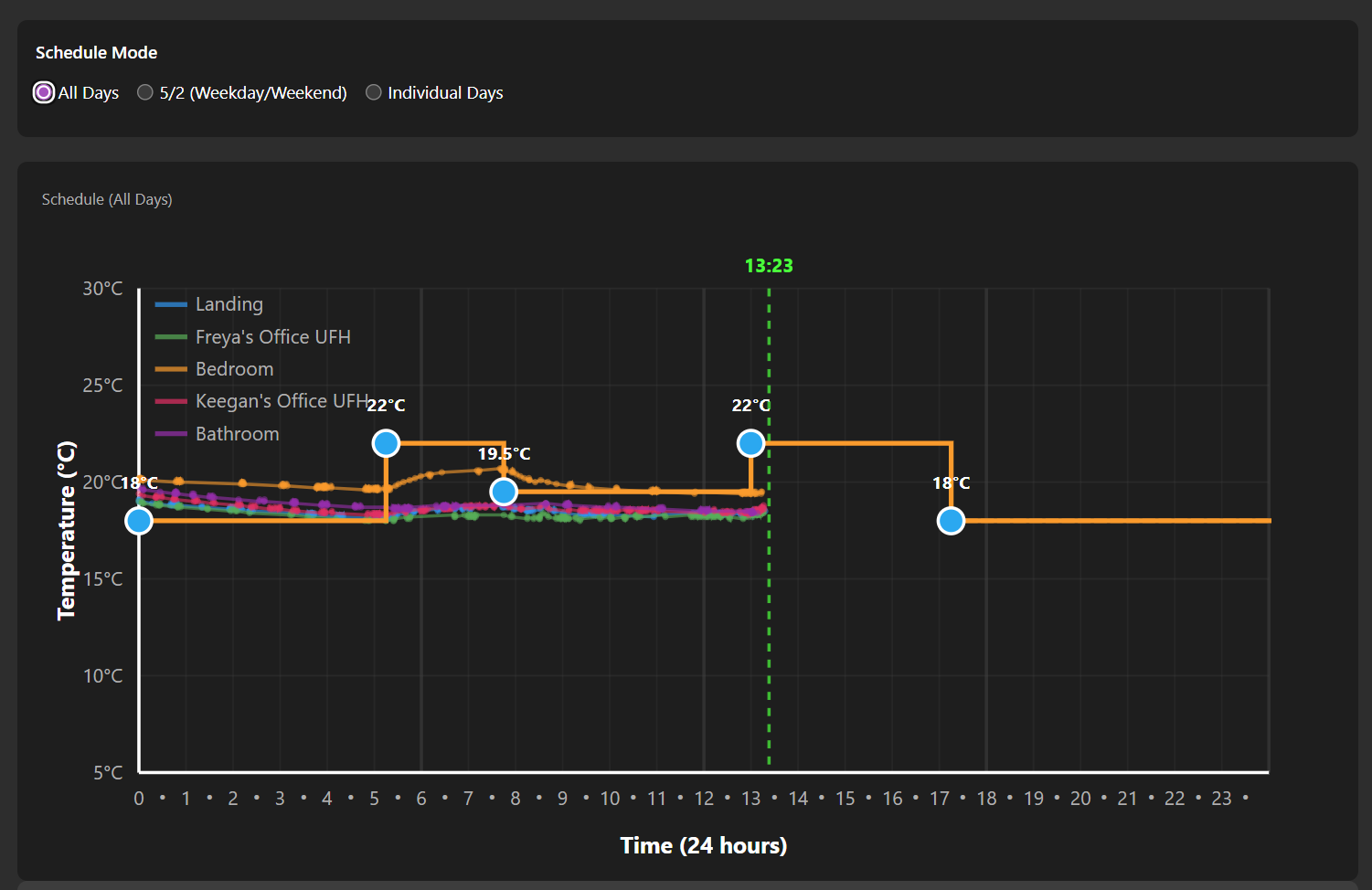Viewport: 1372px width, 890px height.
Task: Click hour 18 on the time axis
Action: [986, 799]
